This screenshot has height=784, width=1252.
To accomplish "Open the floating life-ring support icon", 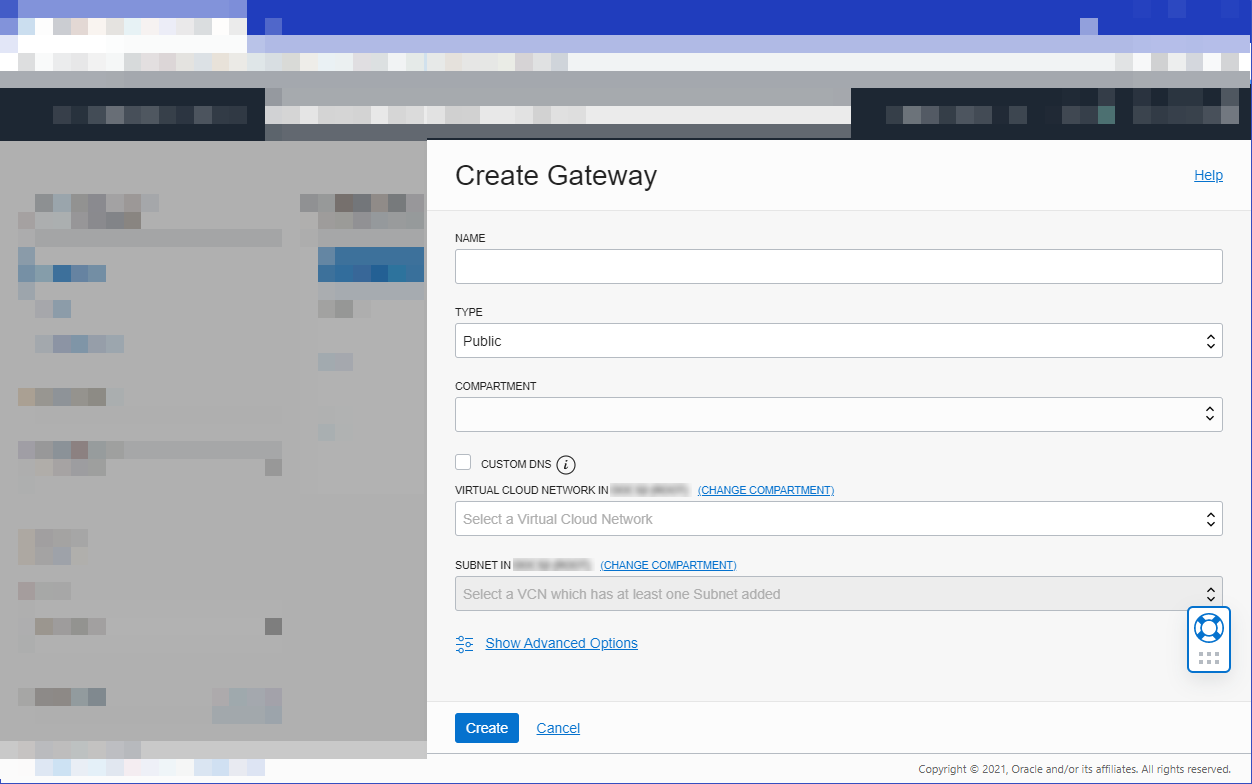I will click(1208, 626).
